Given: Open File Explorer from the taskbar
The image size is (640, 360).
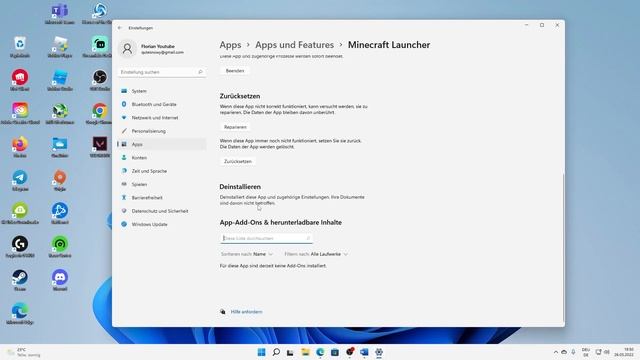Looking at the screenshot, I should pos(305,352).
